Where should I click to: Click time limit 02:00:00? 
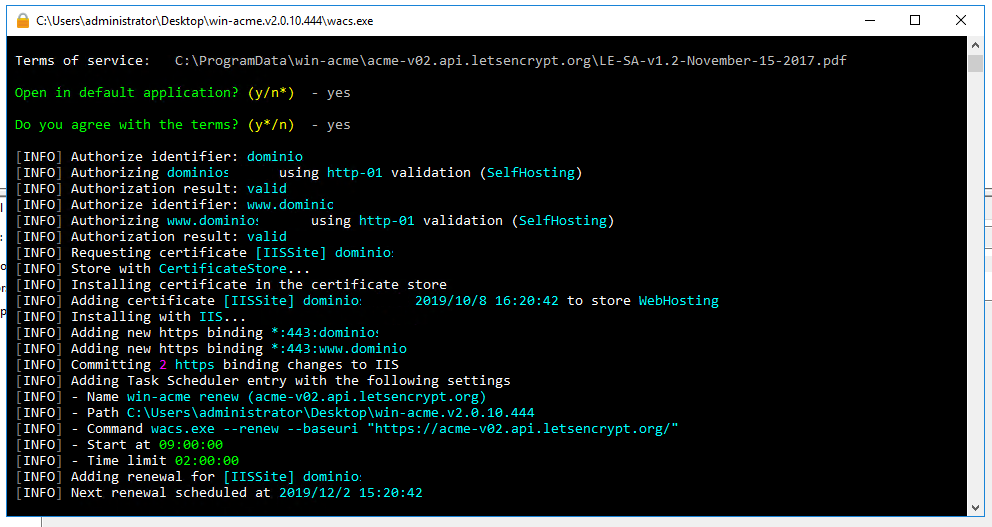click(x=207, y=461)
